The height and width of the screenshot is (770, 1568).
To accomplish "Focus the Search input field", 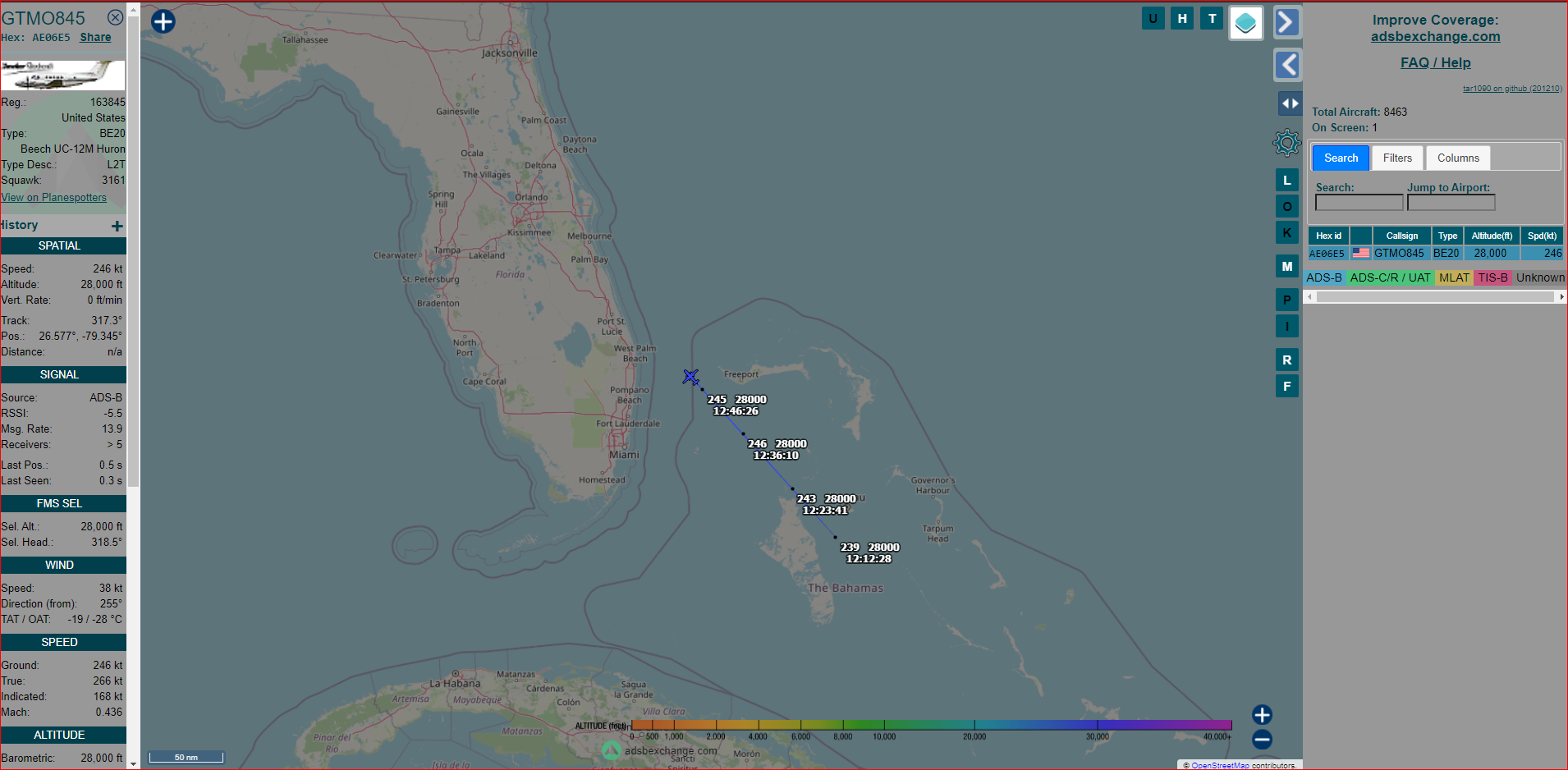I will point(1359,202).
